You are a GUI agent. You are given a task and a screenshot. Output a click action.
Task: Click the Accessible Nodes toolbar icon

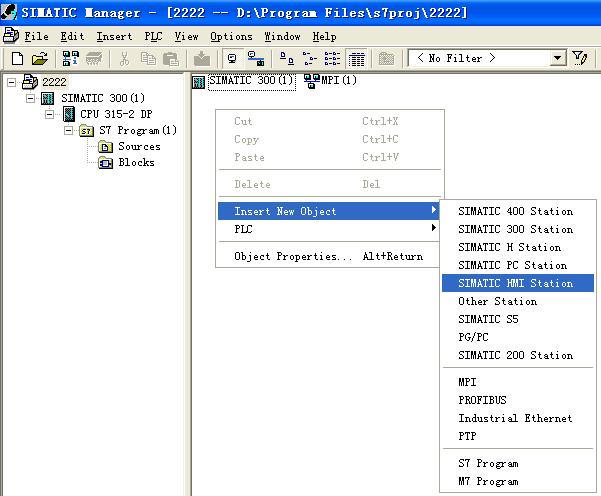pyautogui.click(x=71, y=59)
